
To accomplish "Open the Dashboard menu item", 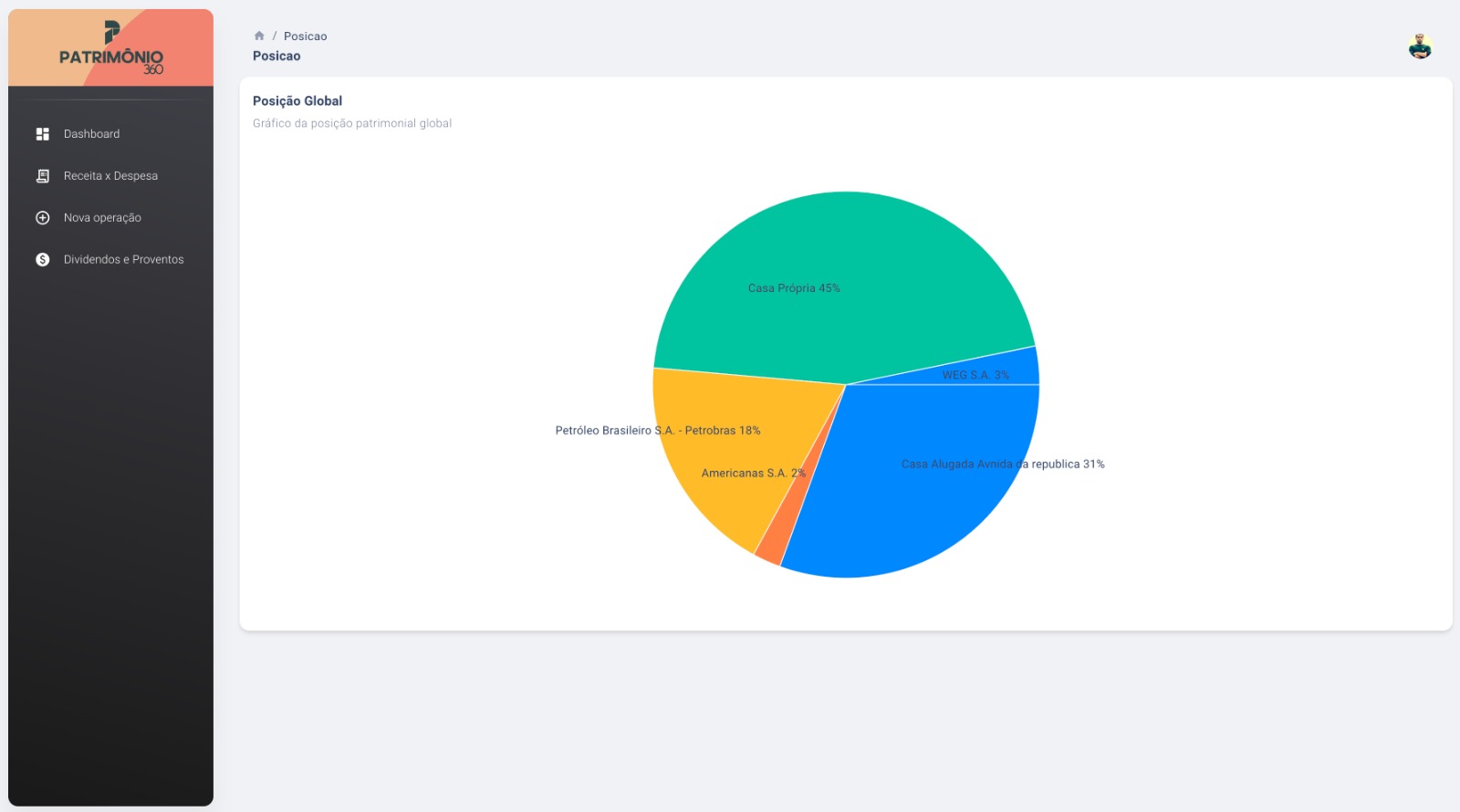I will pos(91,134).
